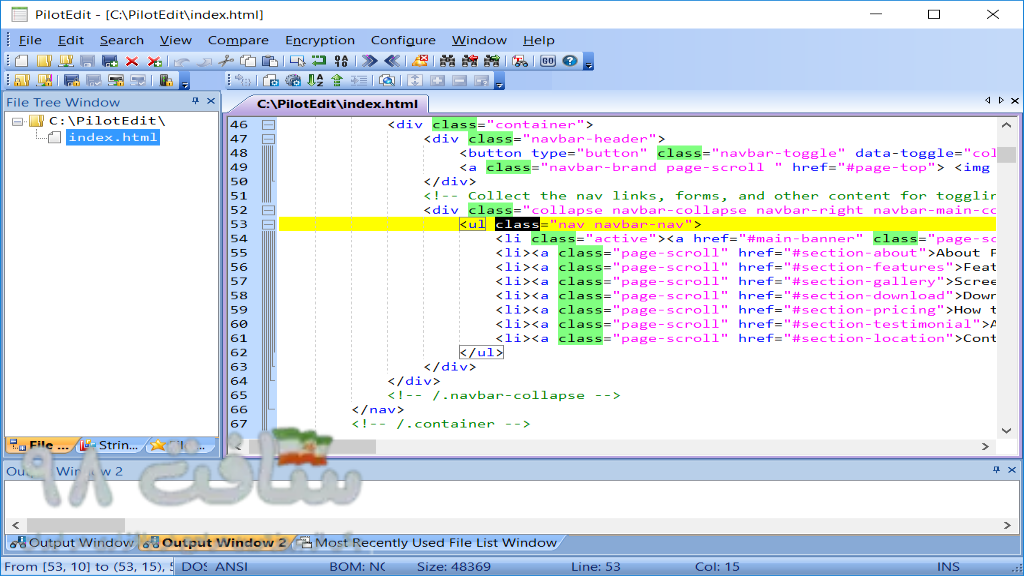Open Find with the binoculars icon
The height and width of the screenshot is (576, 1024).
pyautogui.click(x=447, y=61)
